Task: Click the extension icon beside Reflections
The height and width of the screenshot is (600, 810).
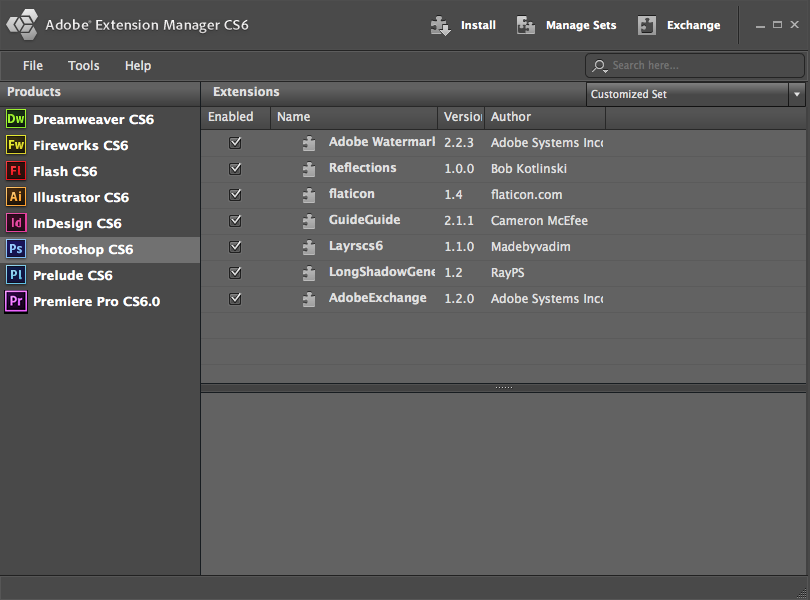Action: click(309, 169)
